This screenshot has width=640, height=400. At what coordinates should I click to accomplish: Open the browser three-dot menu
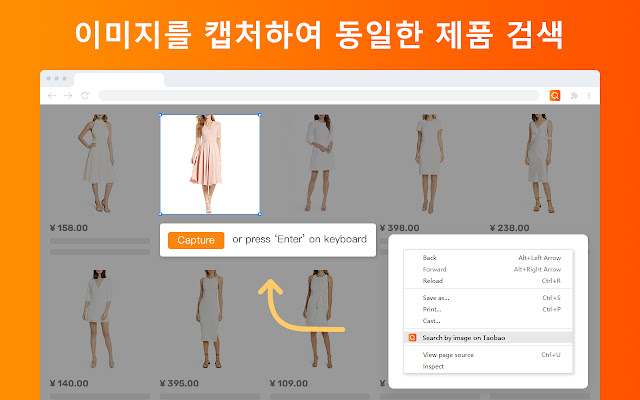589,96
